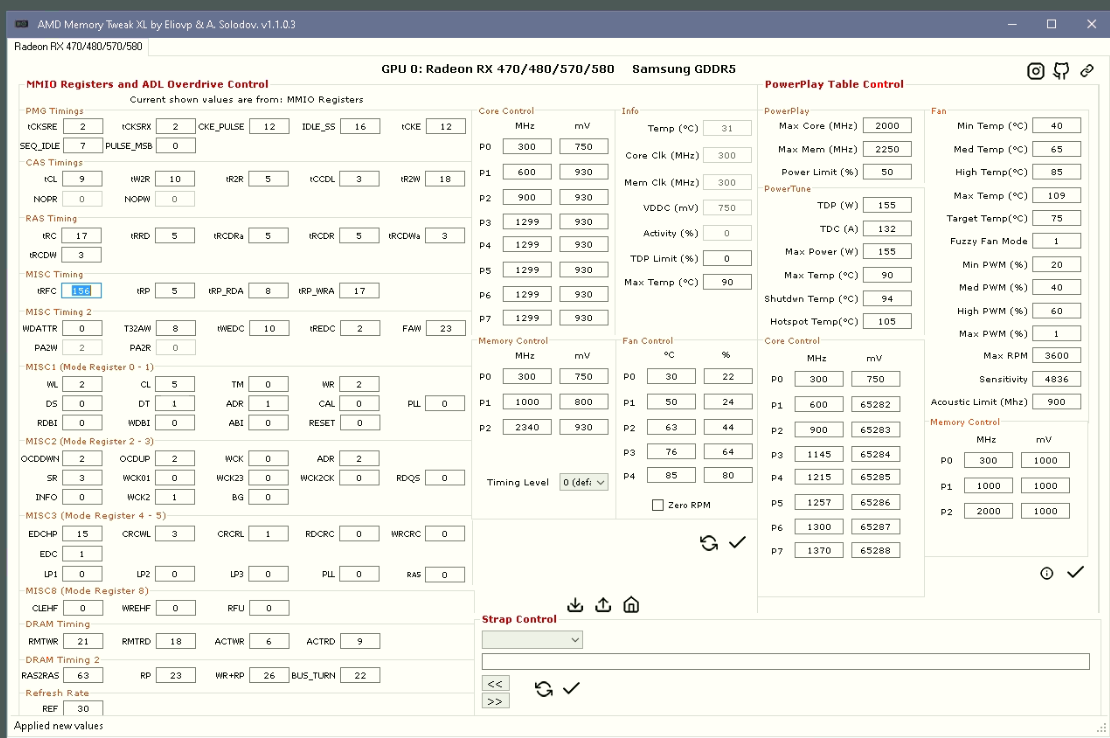This screenshot has height=738, width=1110.
Task: Click Info Max Temp field showing 90
Action: pyautogui.click(x=727, y=282)
